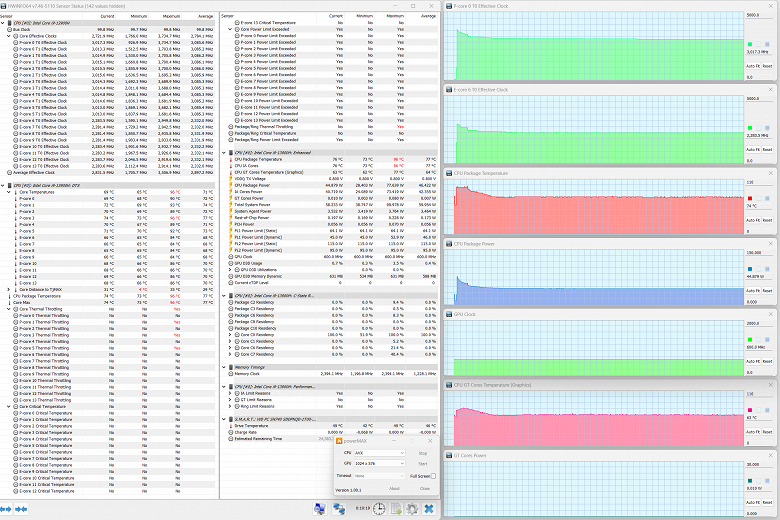Viewport: 780px width, 520px height.
Task: Close the CPU GT Cores Temperature graph
Action: 771,385
